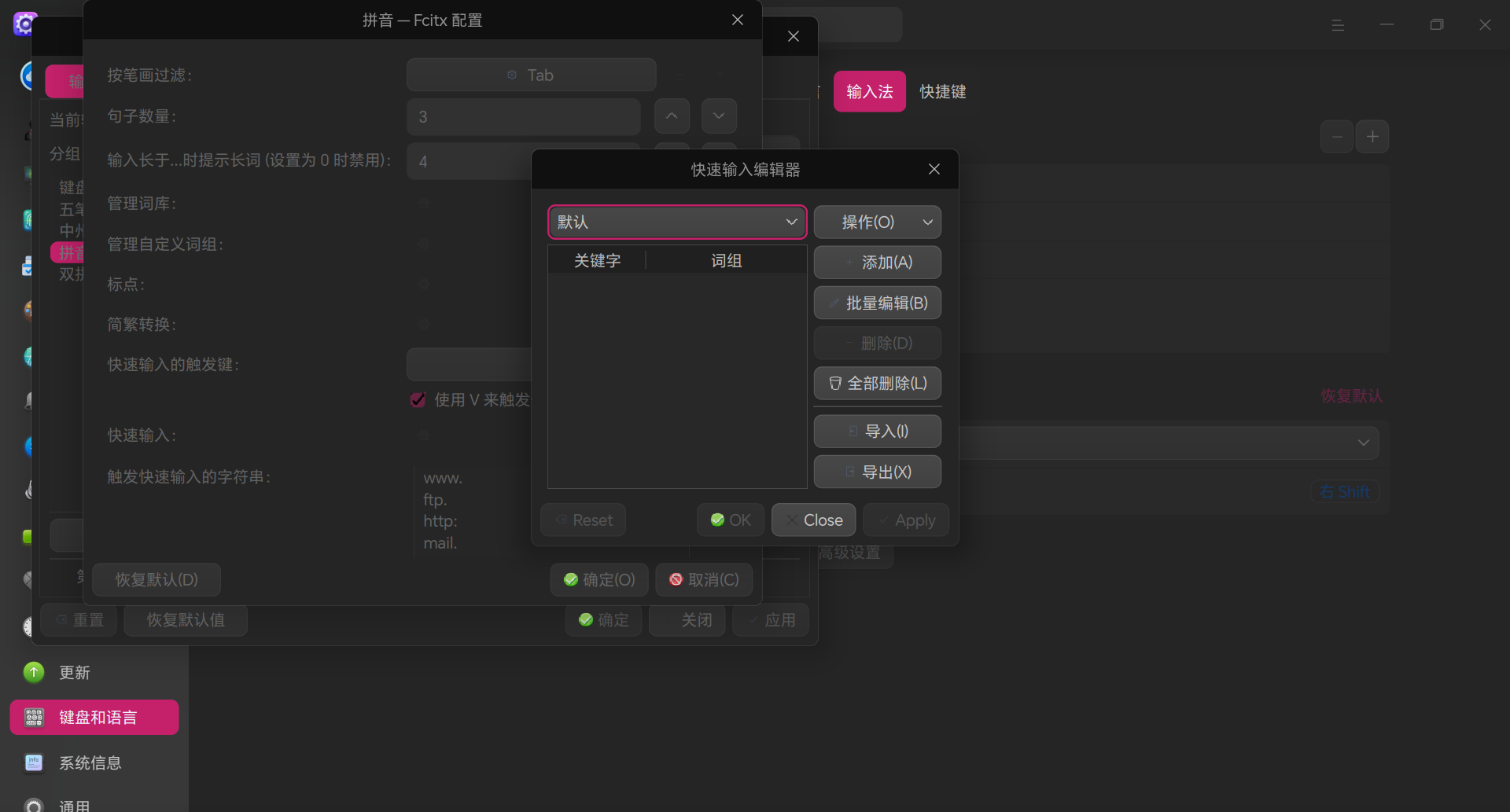Click 确定 in the back dialog
1510x812 pixels.
(x=603, y=620)
